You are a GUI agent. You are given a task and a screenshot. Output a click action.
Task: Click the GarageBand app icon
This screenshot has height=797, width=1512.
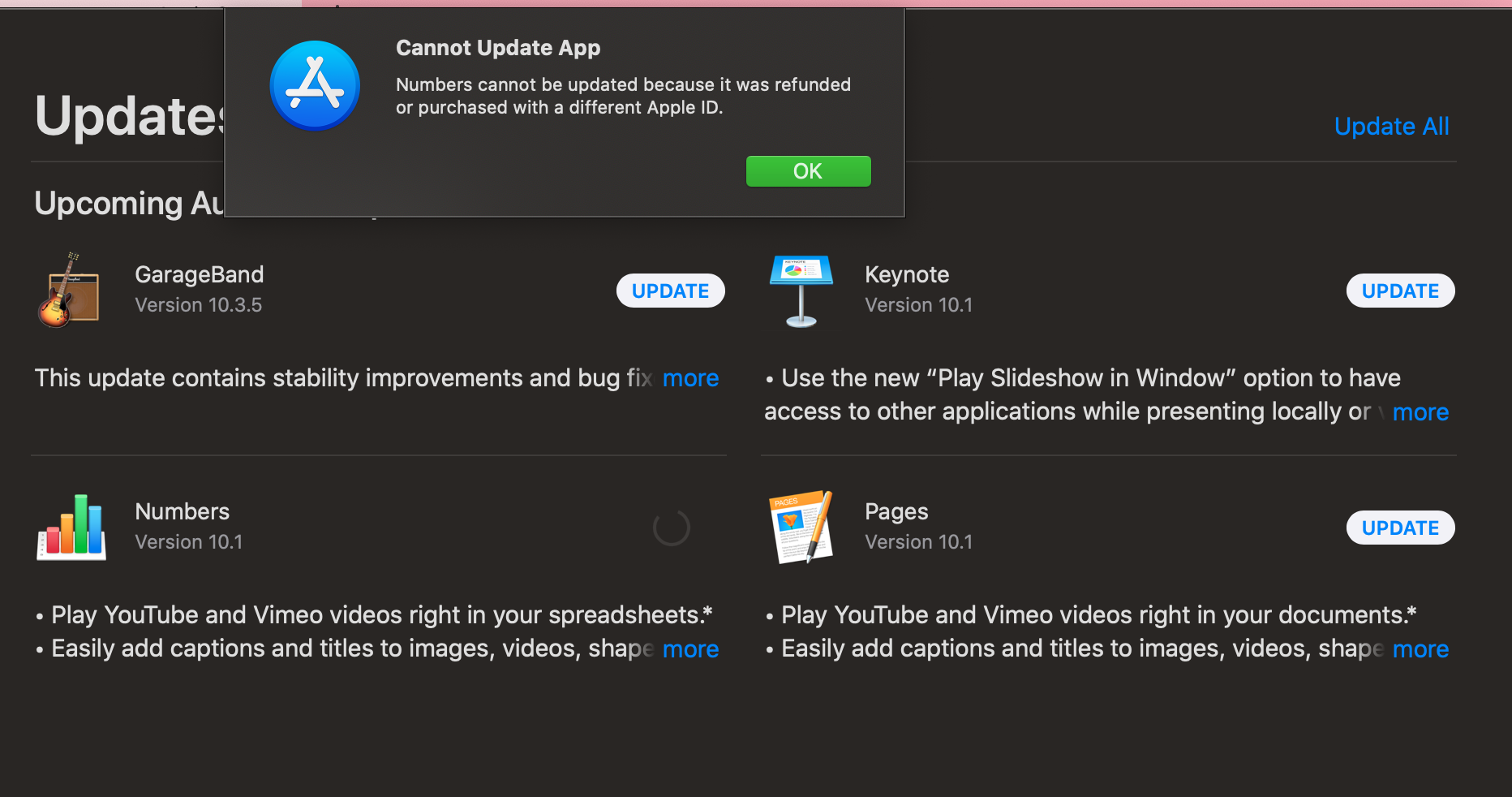pos(69,290)
